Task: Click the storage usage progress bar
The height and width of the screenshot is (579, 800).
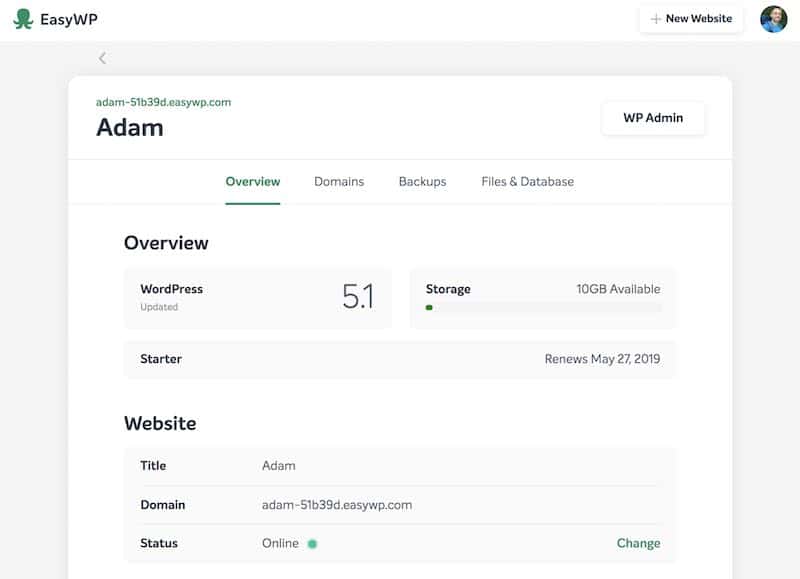Action: (x=543, y=308)
